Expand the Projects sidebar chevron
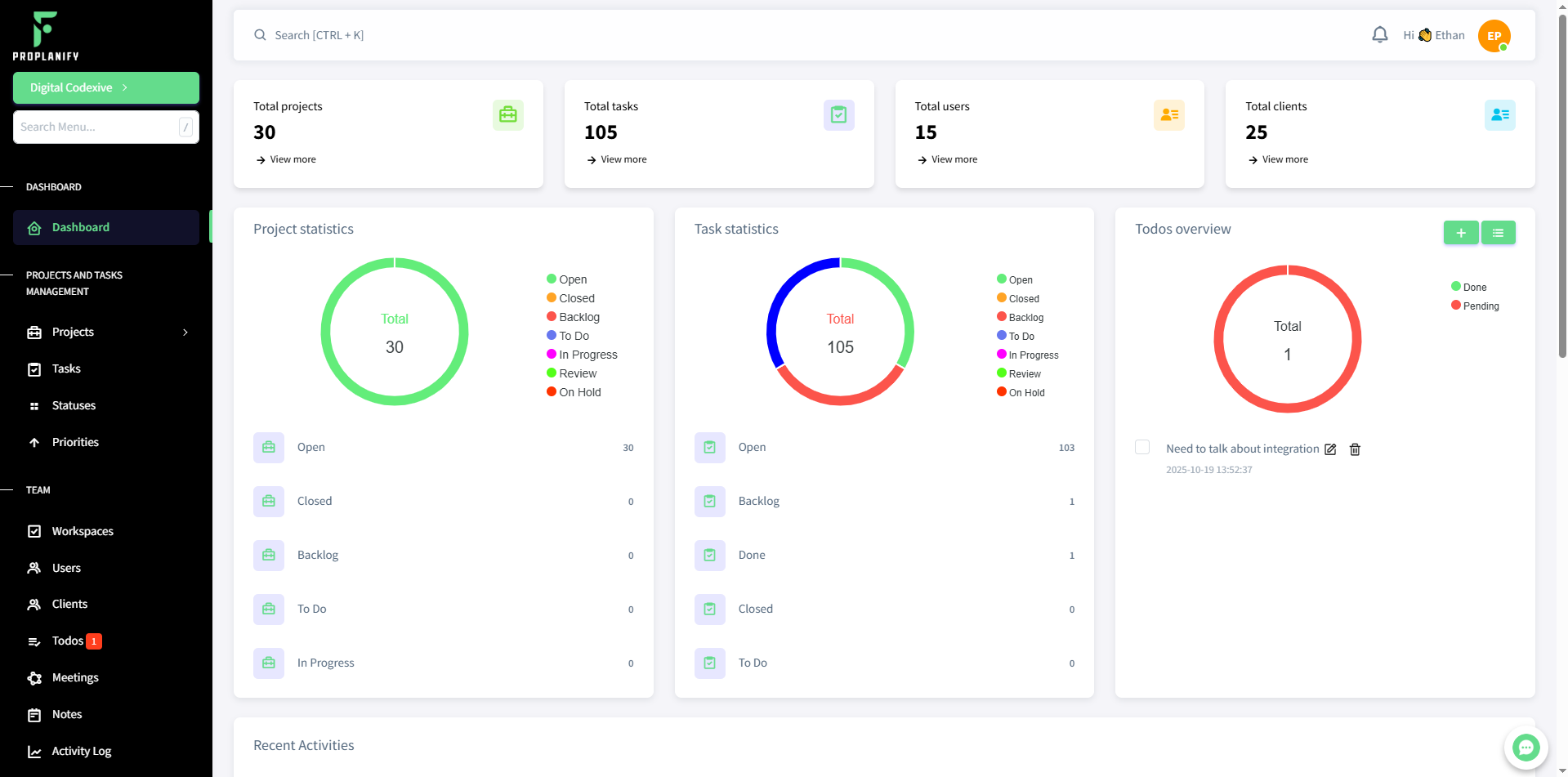The image size is (1568, 777). click(185, 332)
